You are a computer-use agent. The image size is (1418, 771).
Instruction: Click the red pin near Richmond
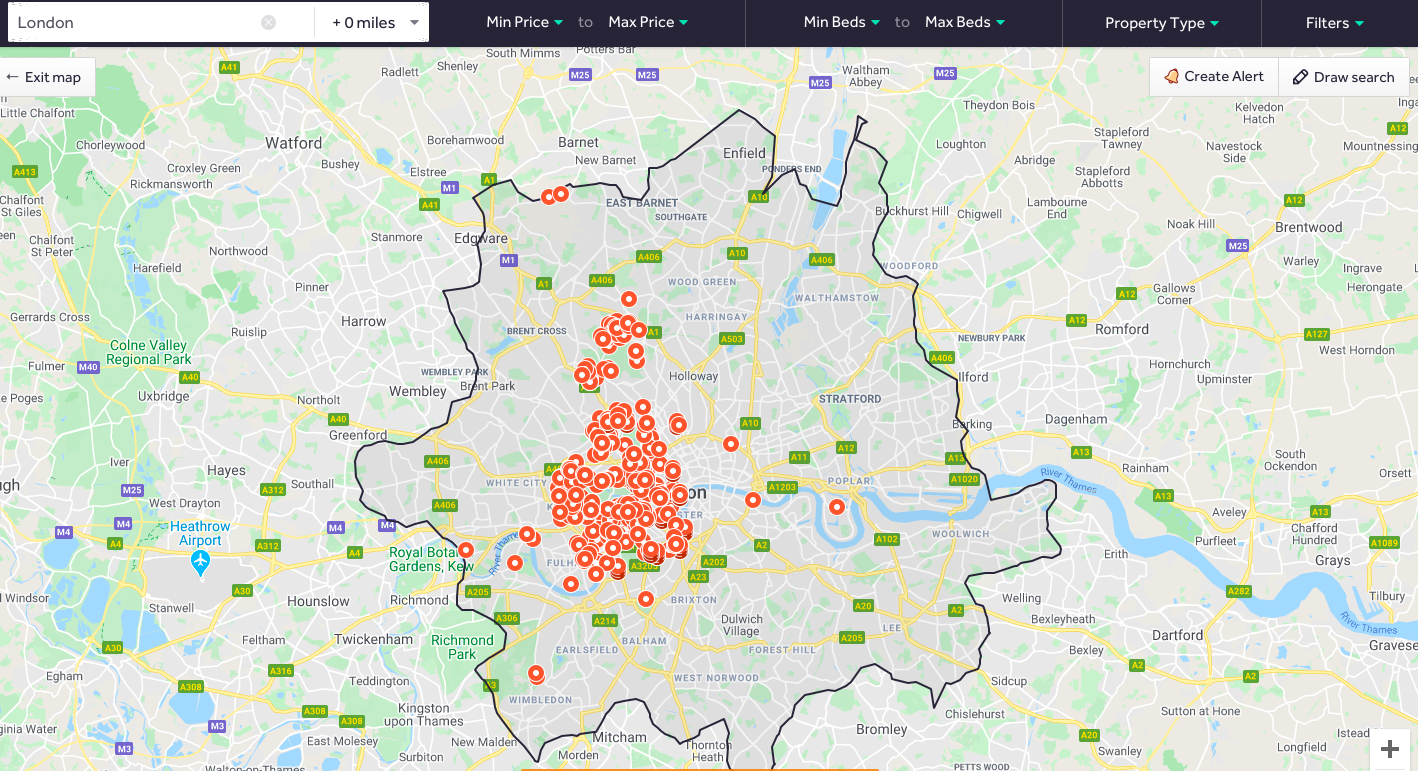coord(466,550)
